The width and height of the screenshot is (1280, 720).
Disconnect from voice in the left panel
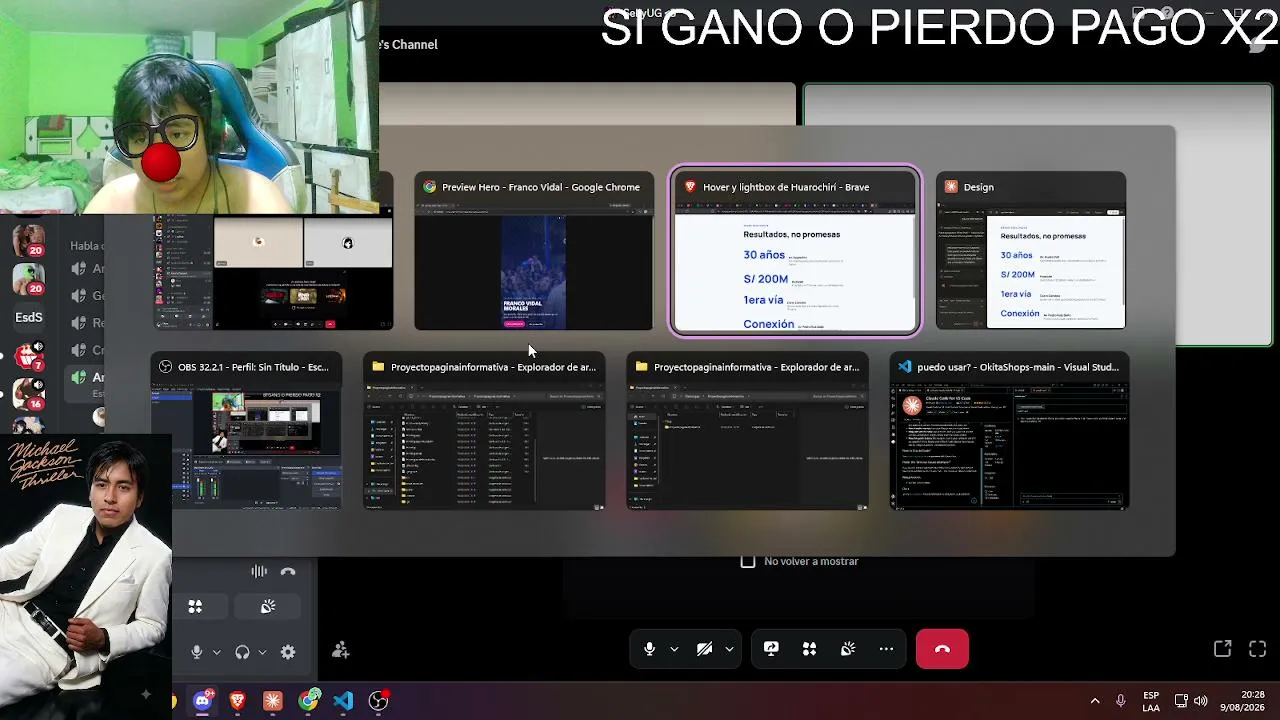point(288,571)
